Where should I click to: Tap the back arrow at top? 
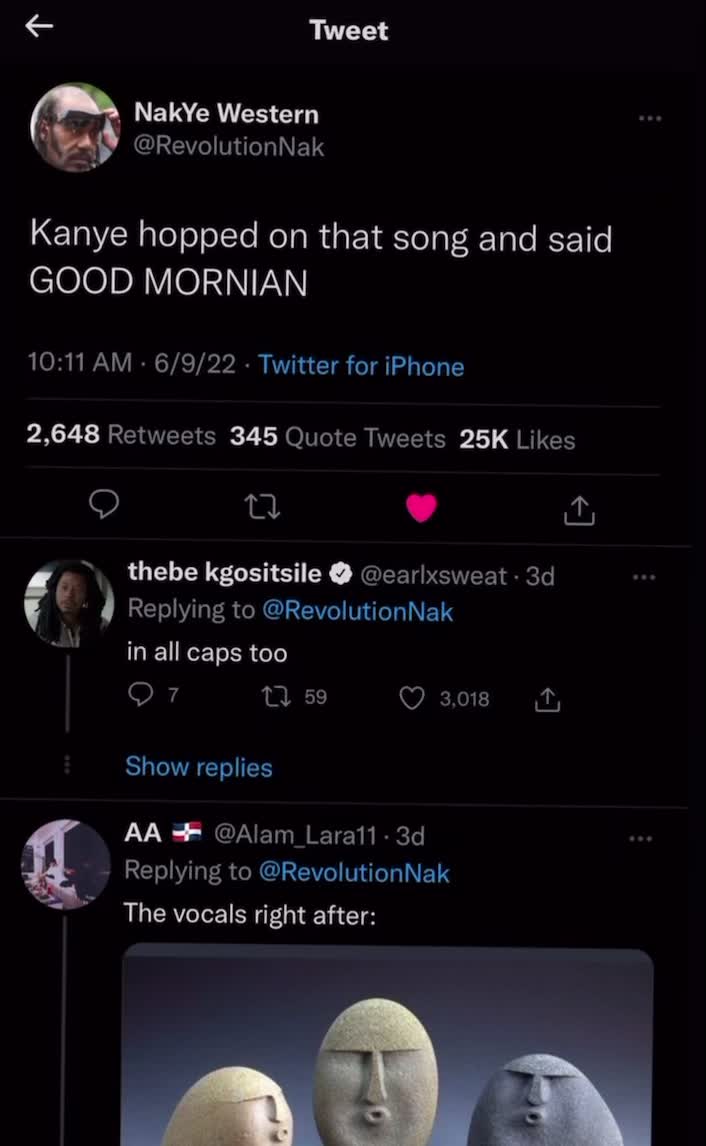(x=38, y=28)
